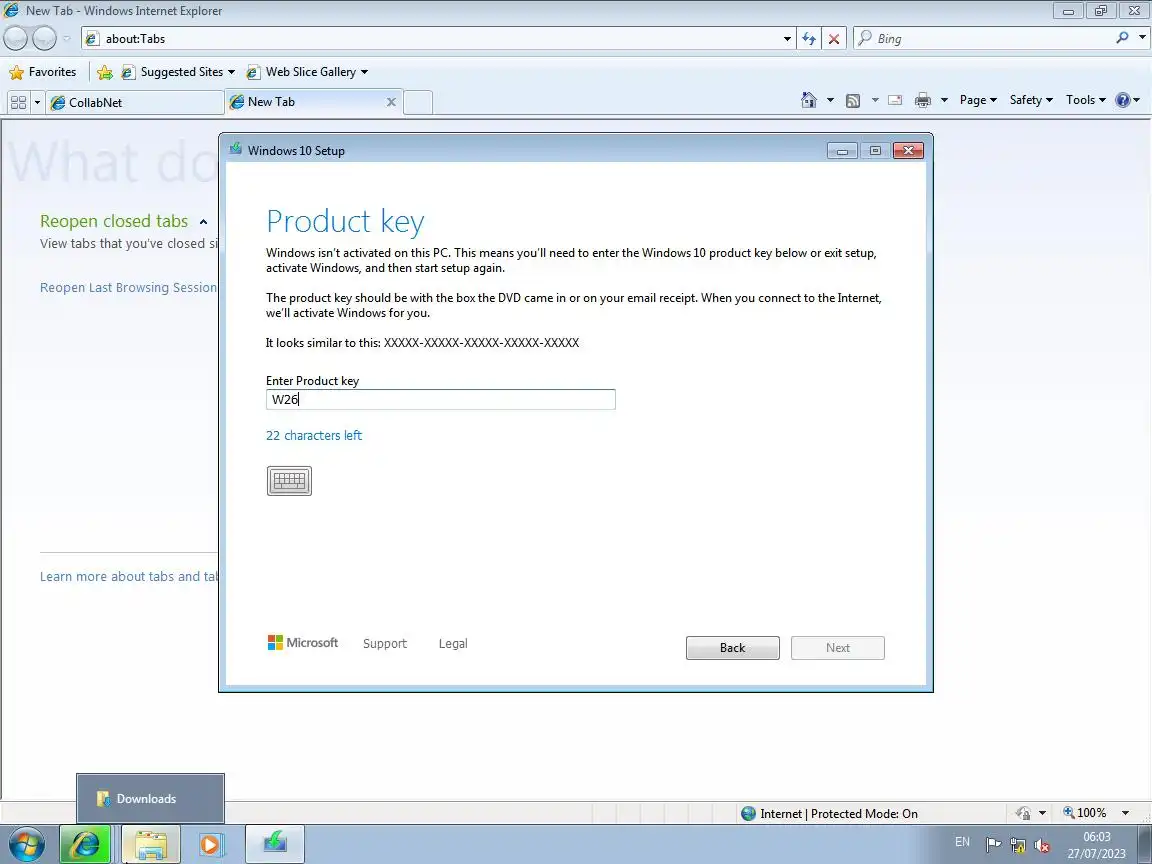Click the Print icon
Viewport: 1152px width, 864px height.
(x=923, y=101)
